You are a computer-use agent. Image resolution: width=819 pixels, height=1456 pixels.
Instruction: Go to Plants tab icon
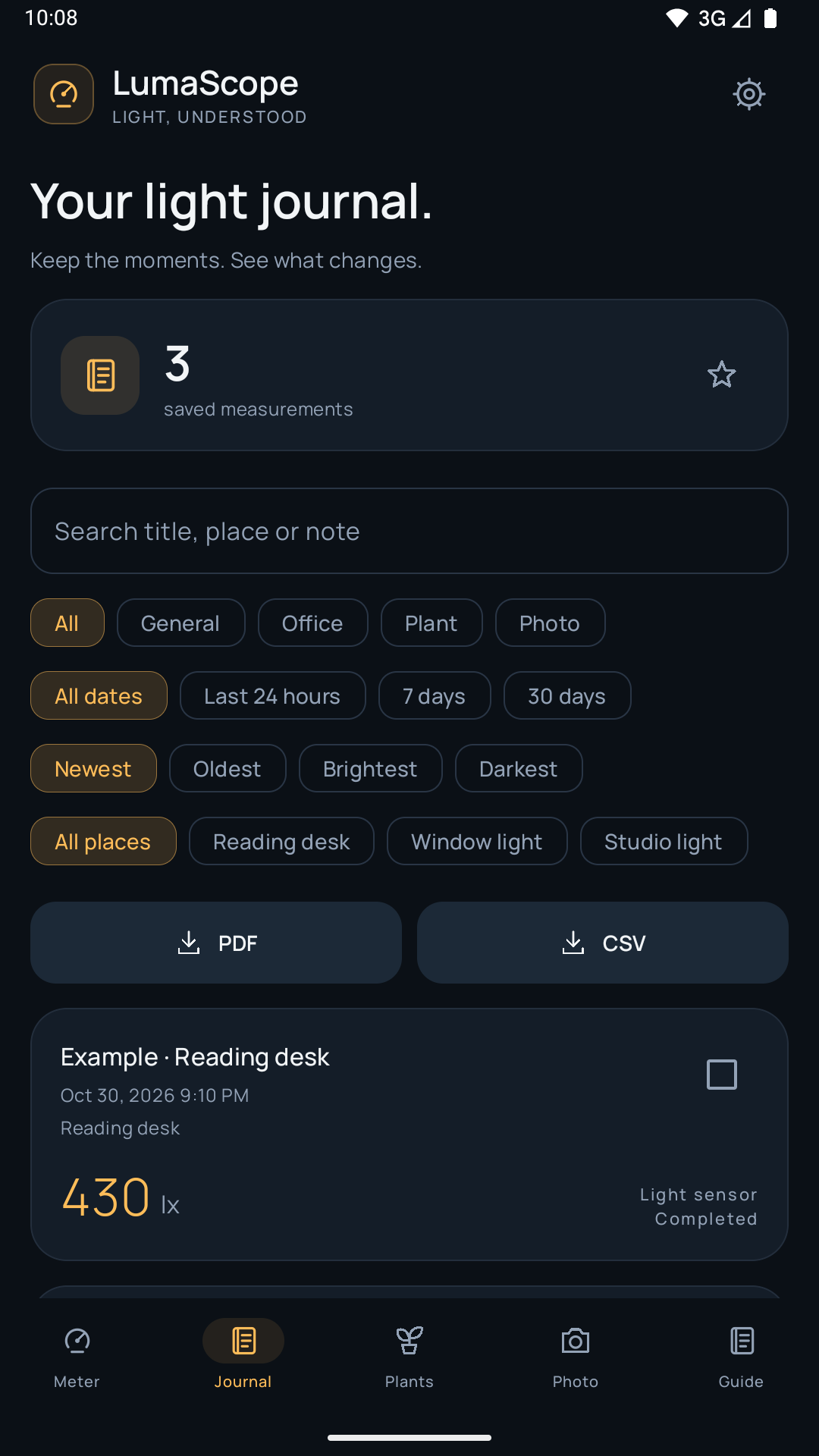pyautogui.click(x=409, y=1341)
